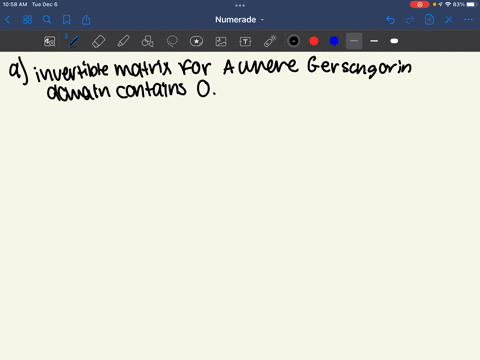480x360 pixels.
Task: Open the search tool
Action: (x=47, y=20)
